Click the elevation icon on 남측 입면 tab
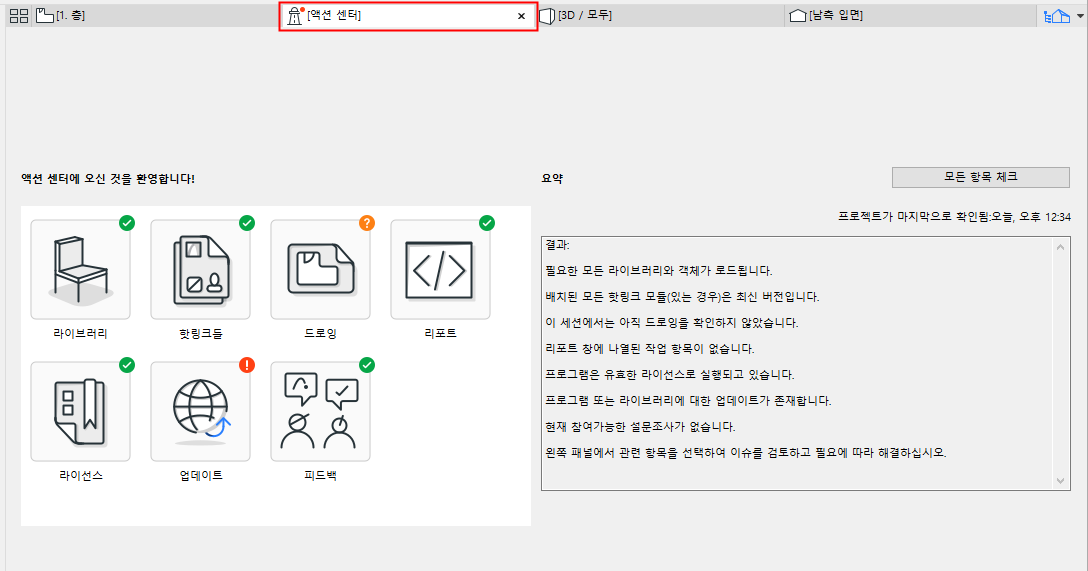This screenshot has width=1088, height=571. 798,15
